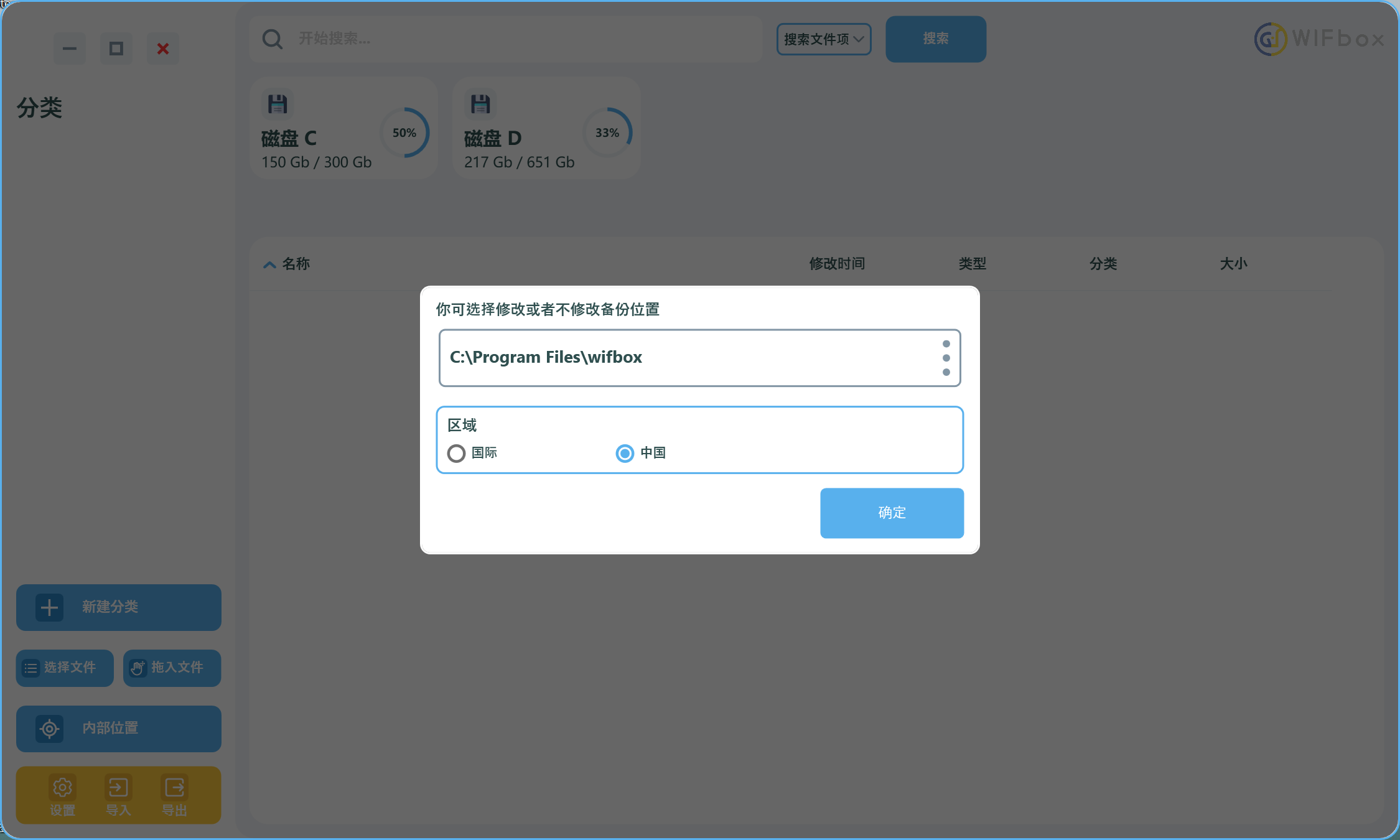The width and height of the screenshot is (1400, 840).
Task: Click the import icon labeled 导入
Action: pyautogui.click(x=118, y=788)
